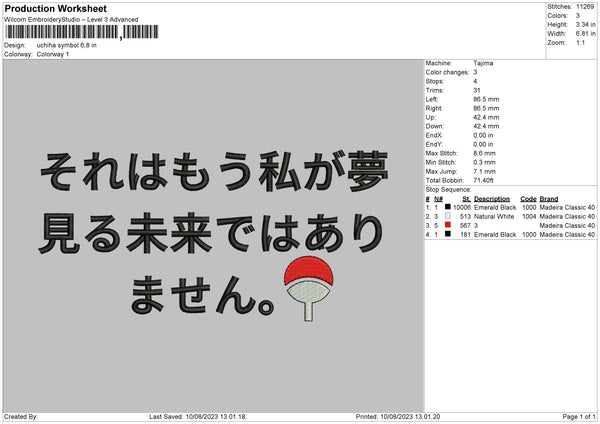Image resolution: width=600 pixels, height=424 pixels.
Task: Click the Japanese text line starting with それはもう
Action: coord(214,171)
